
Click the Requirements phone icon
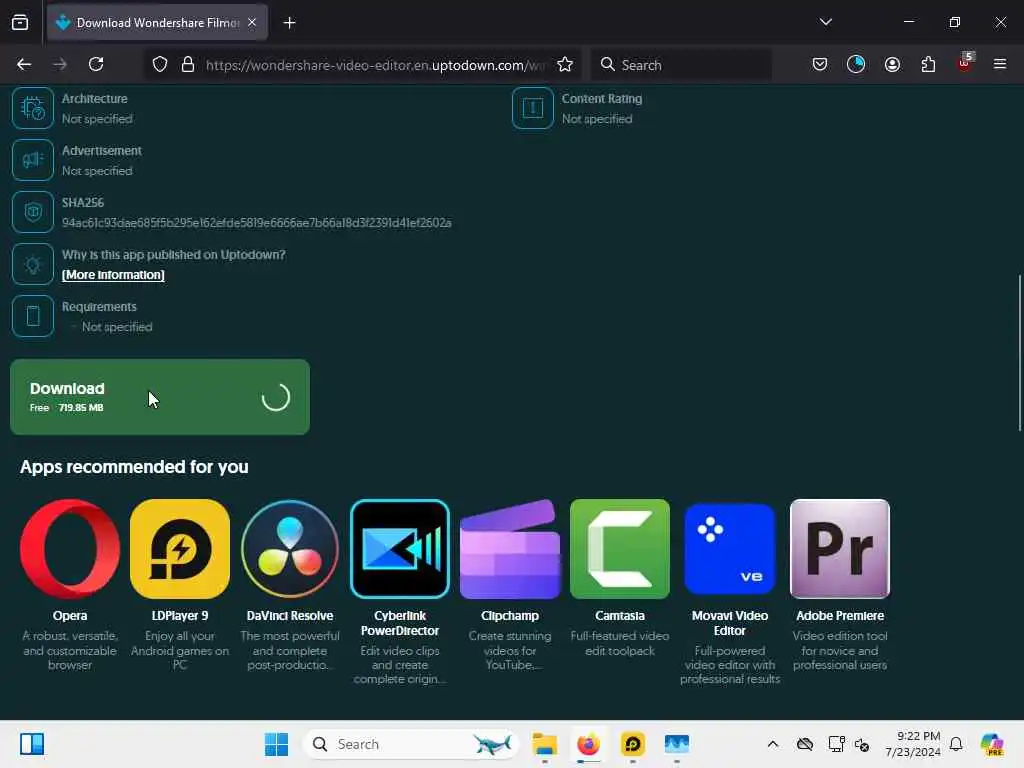point(33,315)
